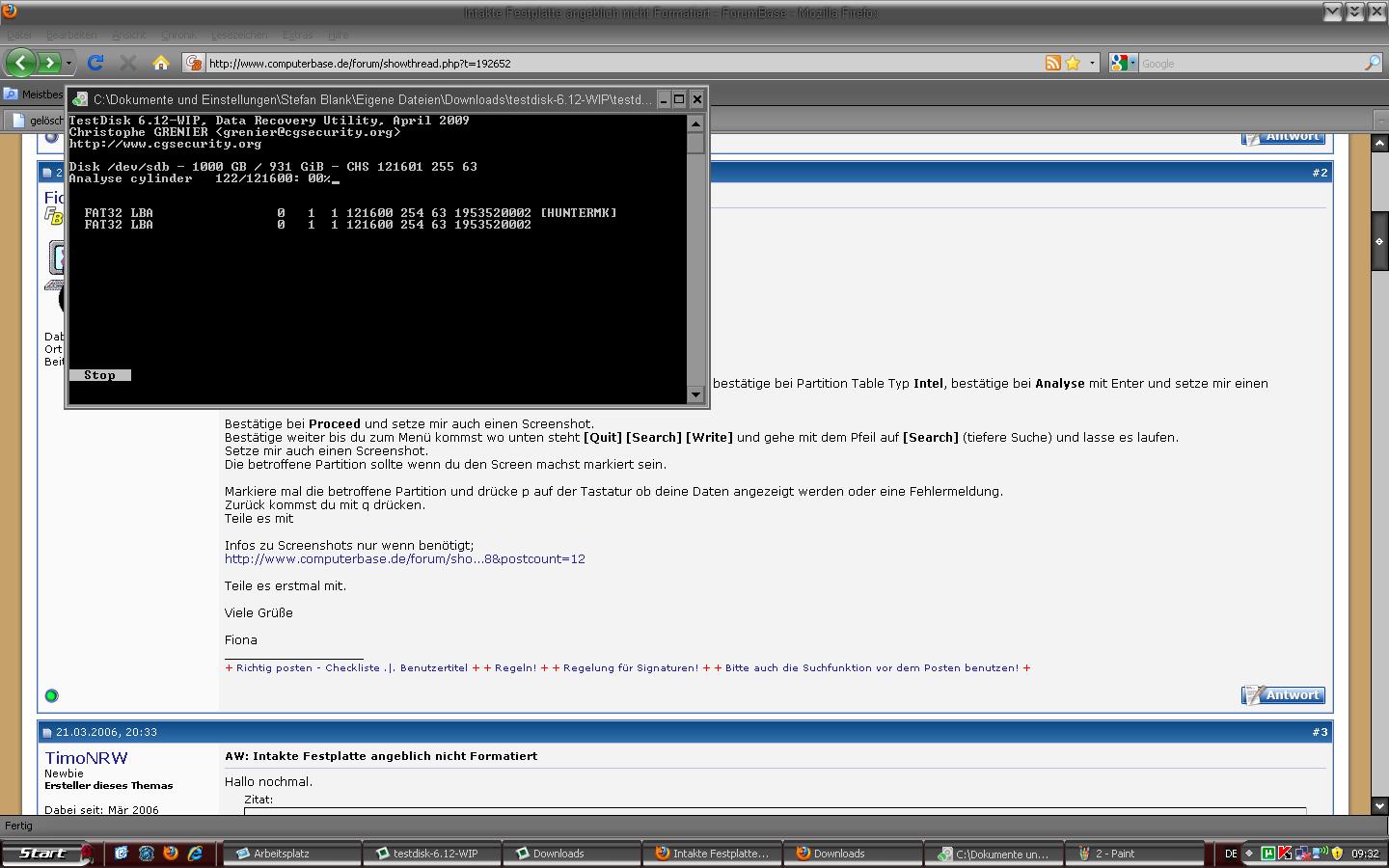Switch to Arbeitsplatz taskbar window
Viewport: 1389px width, 868px height.
tap(291, 854)
